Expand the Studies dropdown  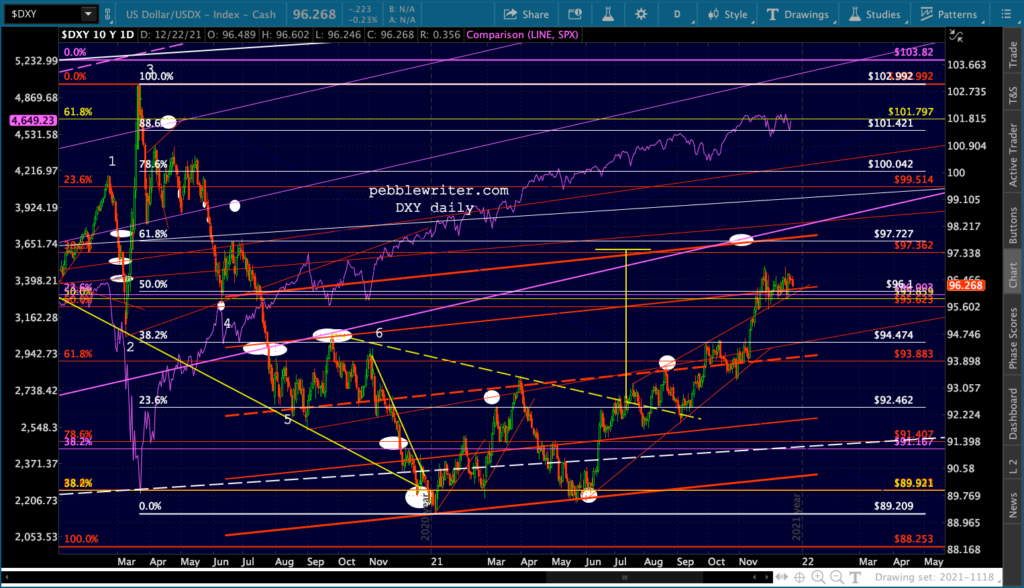click(875, 14)
